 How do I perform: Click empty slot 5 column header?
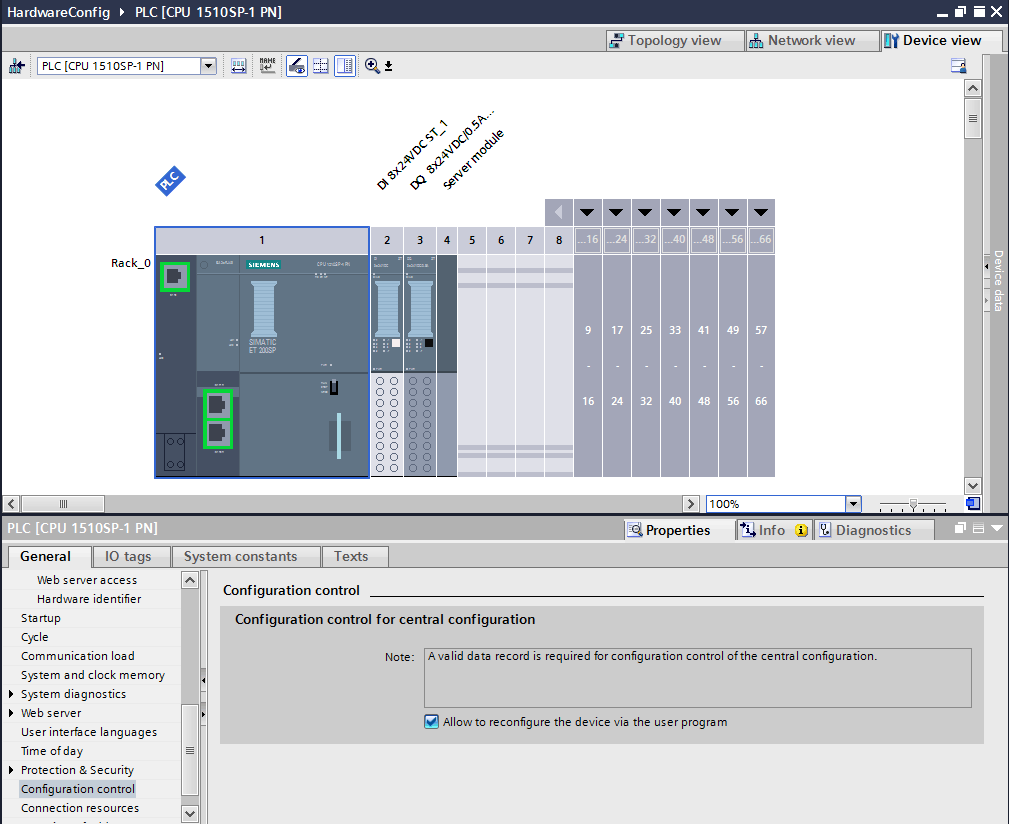pos(472,240)
